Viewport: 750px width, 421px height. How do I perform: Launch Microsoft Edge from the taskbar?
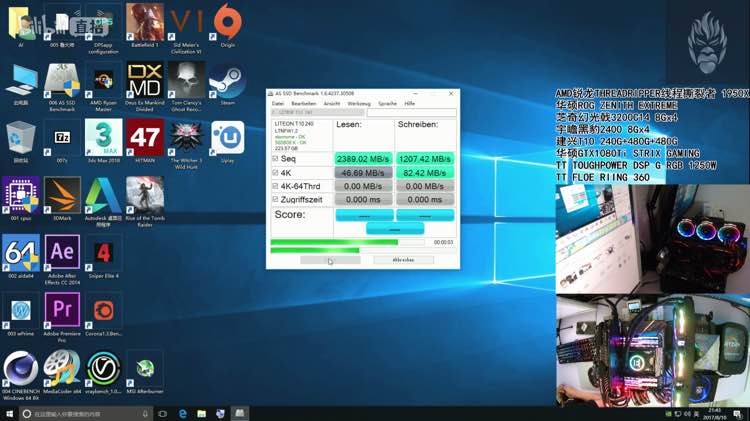[x=183, y=413]
